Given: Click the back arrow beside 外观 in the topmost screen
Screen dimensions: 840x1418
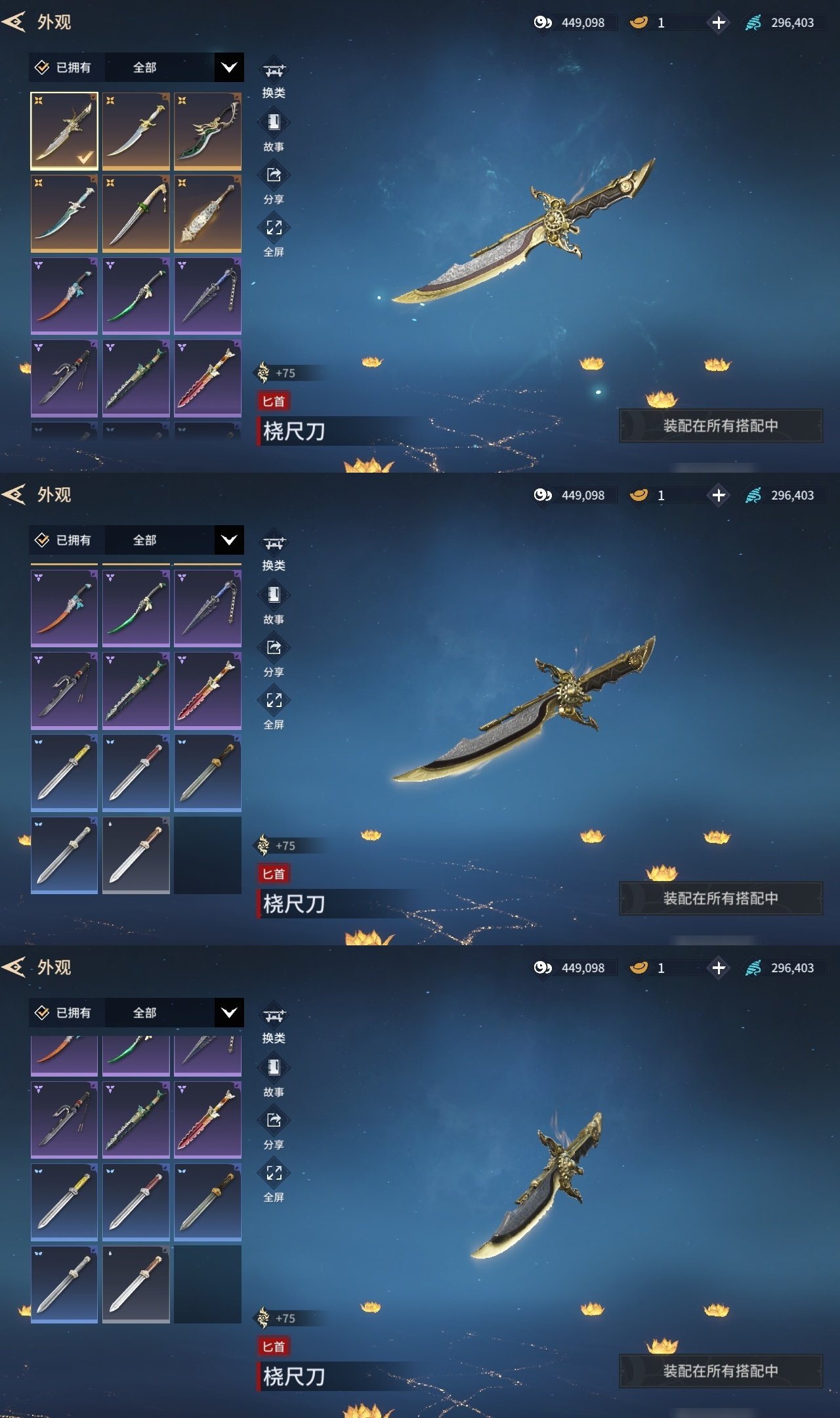Looking at the screenshot, I should [x=14, y=22].
